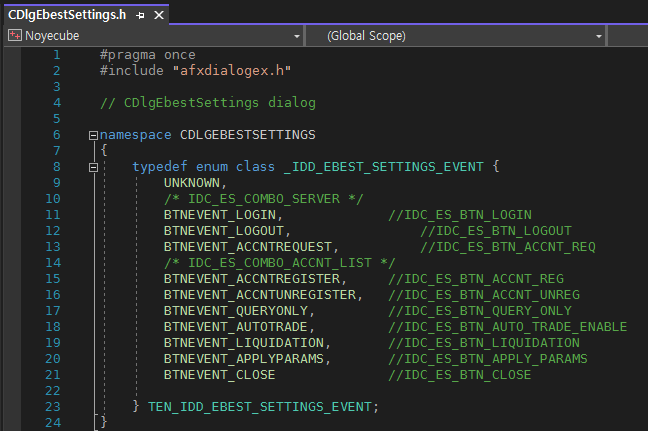Pin the CDlgEbestSettings.h tab
Image resolution: width=648 pixels, height=431 pixels.
[x=141, y=15]
